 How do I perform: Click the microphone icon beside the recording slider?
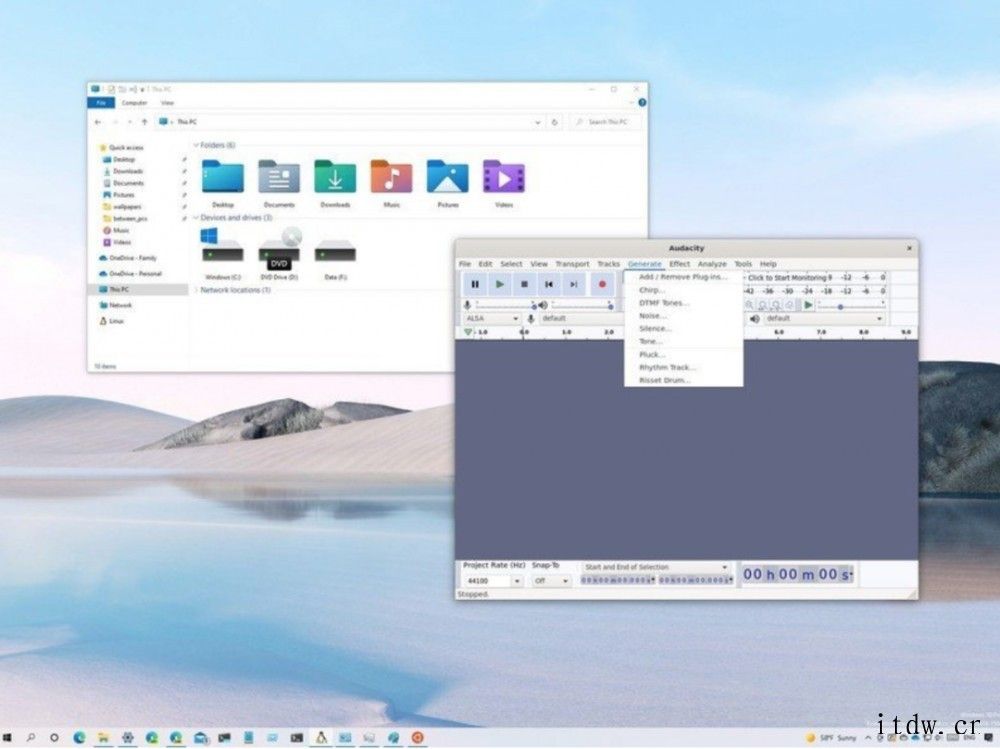(x=467, y=305)
